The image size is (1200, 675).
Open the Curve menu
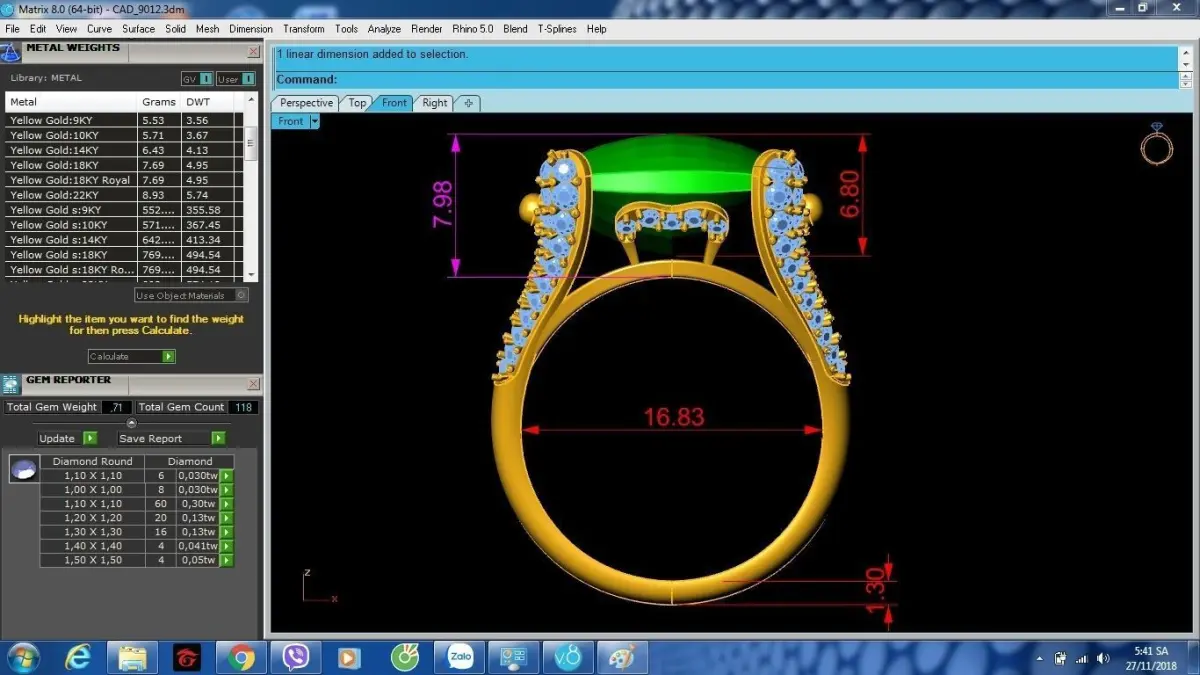(99, 29)
